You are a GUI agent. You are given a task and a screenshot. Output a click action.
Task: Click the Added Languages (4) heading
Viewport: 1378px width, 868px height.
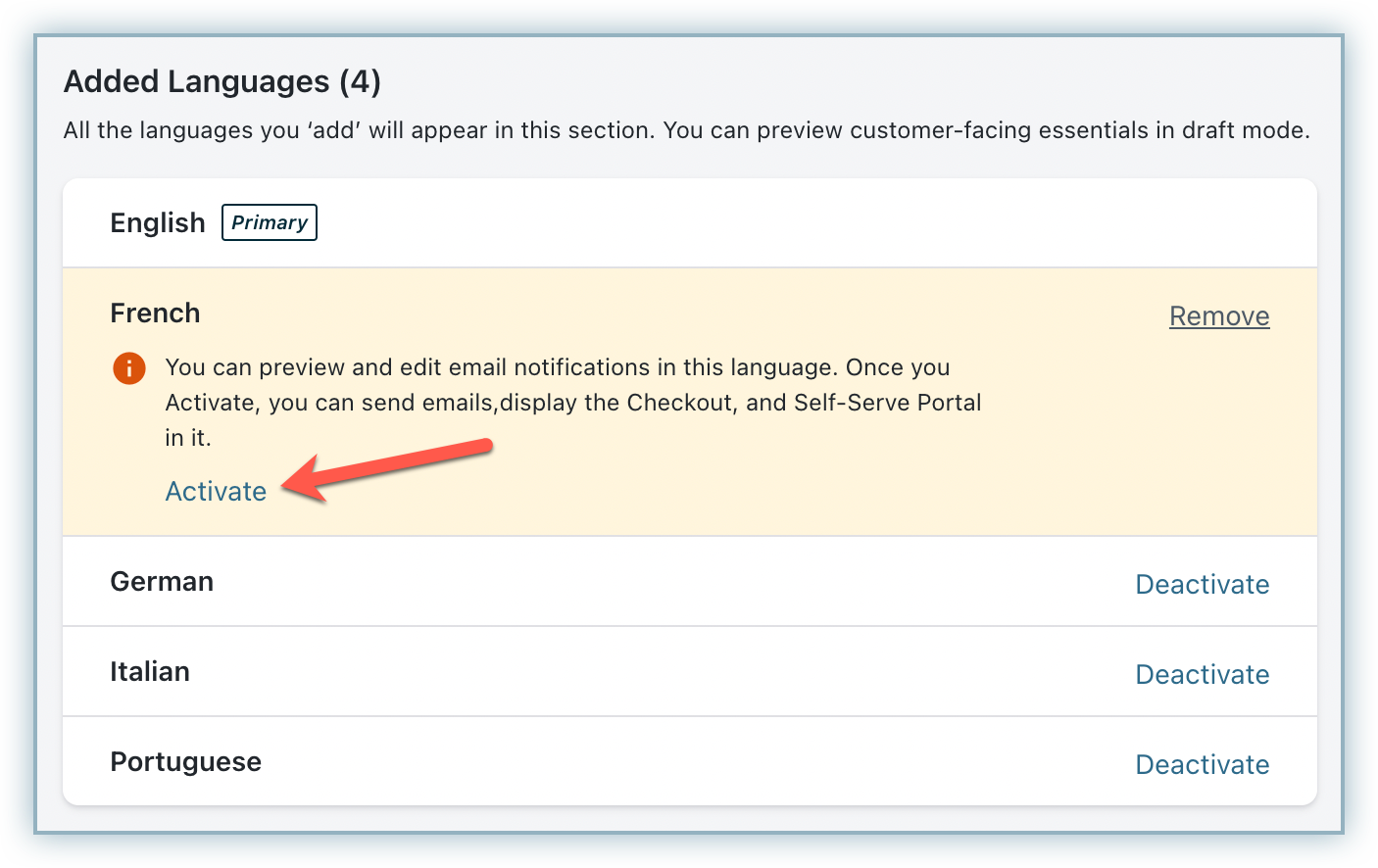[222, 81]
